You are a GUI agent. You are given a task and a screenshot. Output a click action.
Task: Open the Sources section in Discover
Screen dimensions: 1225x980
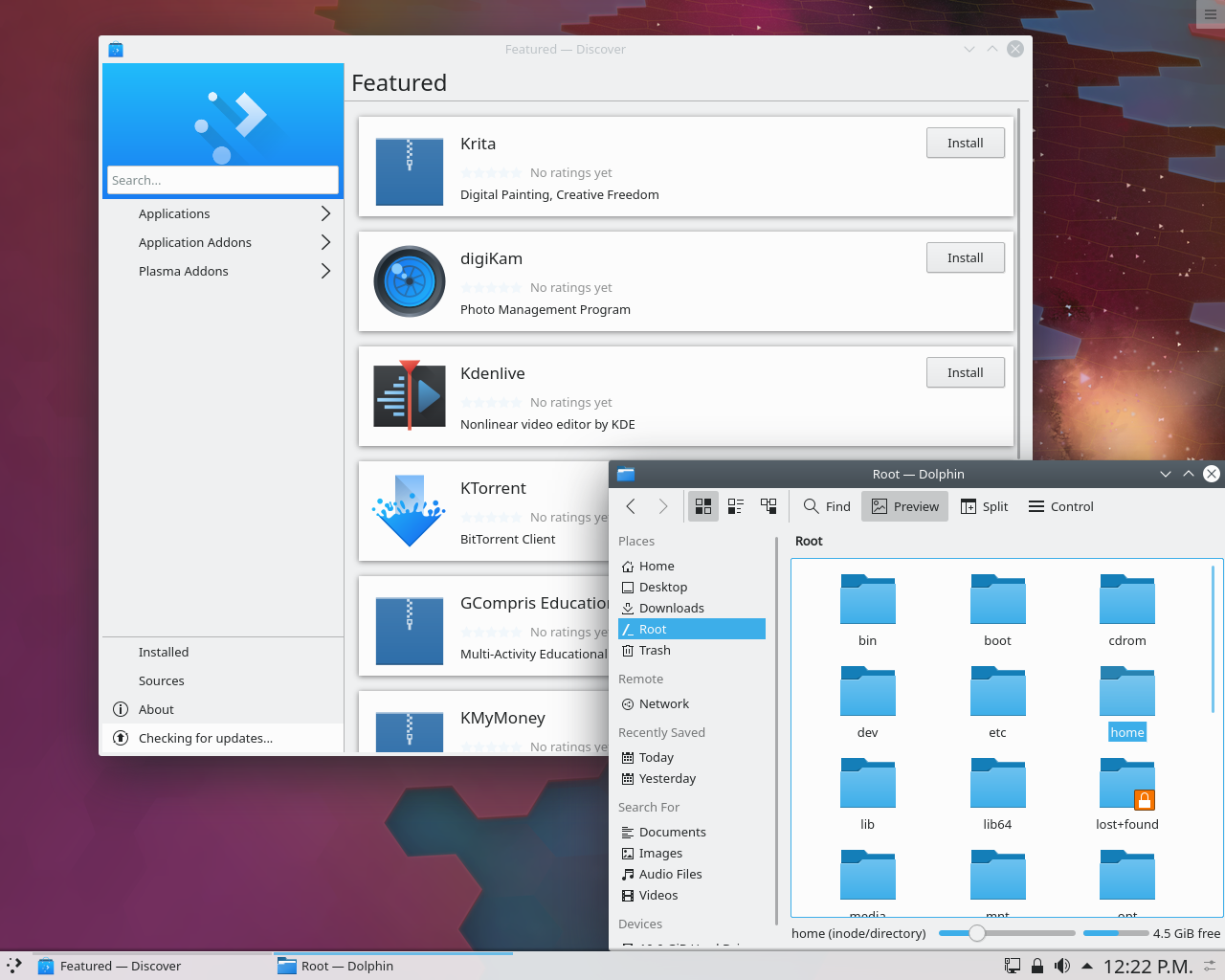coord(161,680)
